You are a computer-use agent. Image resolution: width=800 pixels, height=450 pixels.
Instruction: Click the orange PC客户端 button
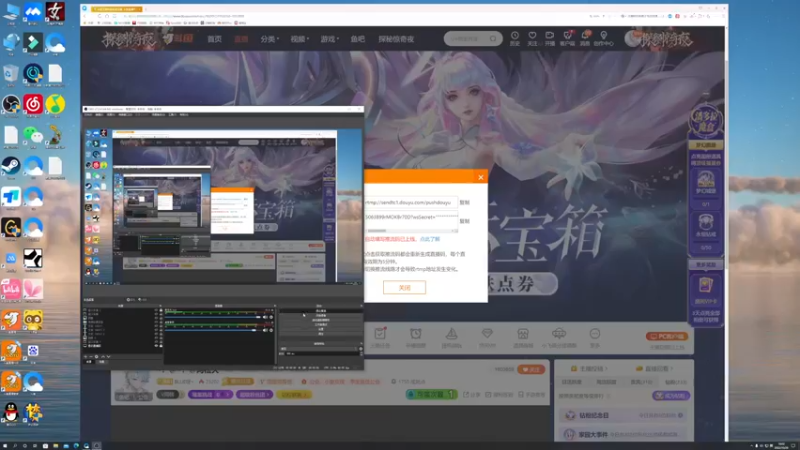point(667,336)
